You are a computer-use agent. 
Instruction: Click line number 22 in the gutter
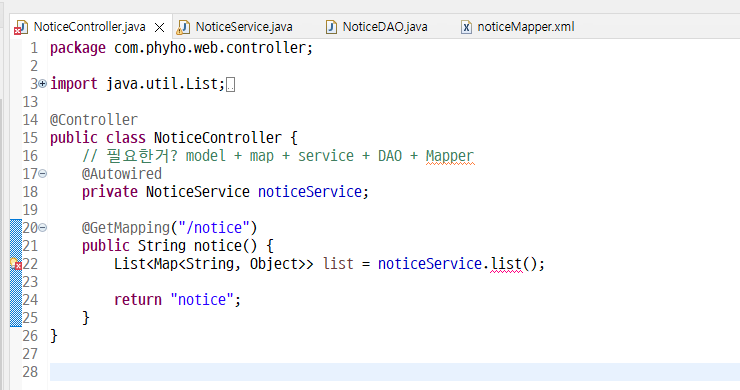(30, 263)
